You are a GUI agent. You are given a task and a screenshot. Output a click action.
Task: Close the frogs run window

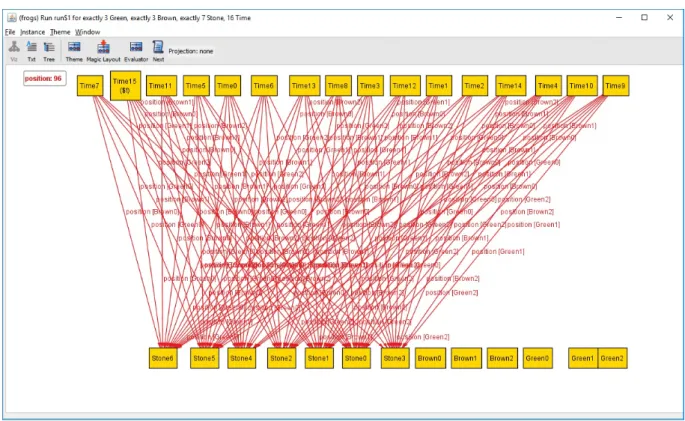(x=670, y=17)
